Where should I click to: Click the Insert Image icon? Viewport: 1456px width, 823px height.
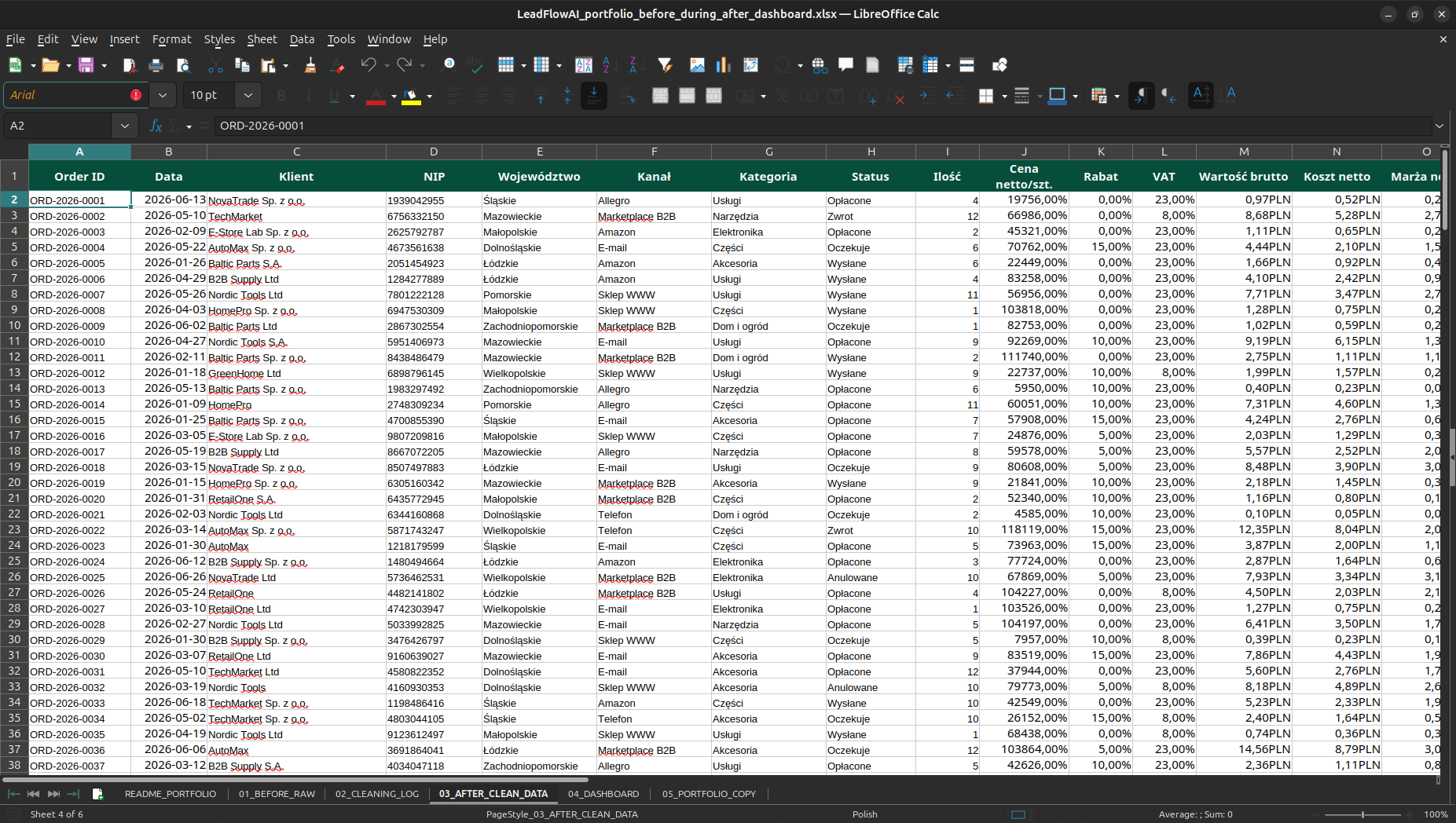pyautogui.click(x=697, y=65)
